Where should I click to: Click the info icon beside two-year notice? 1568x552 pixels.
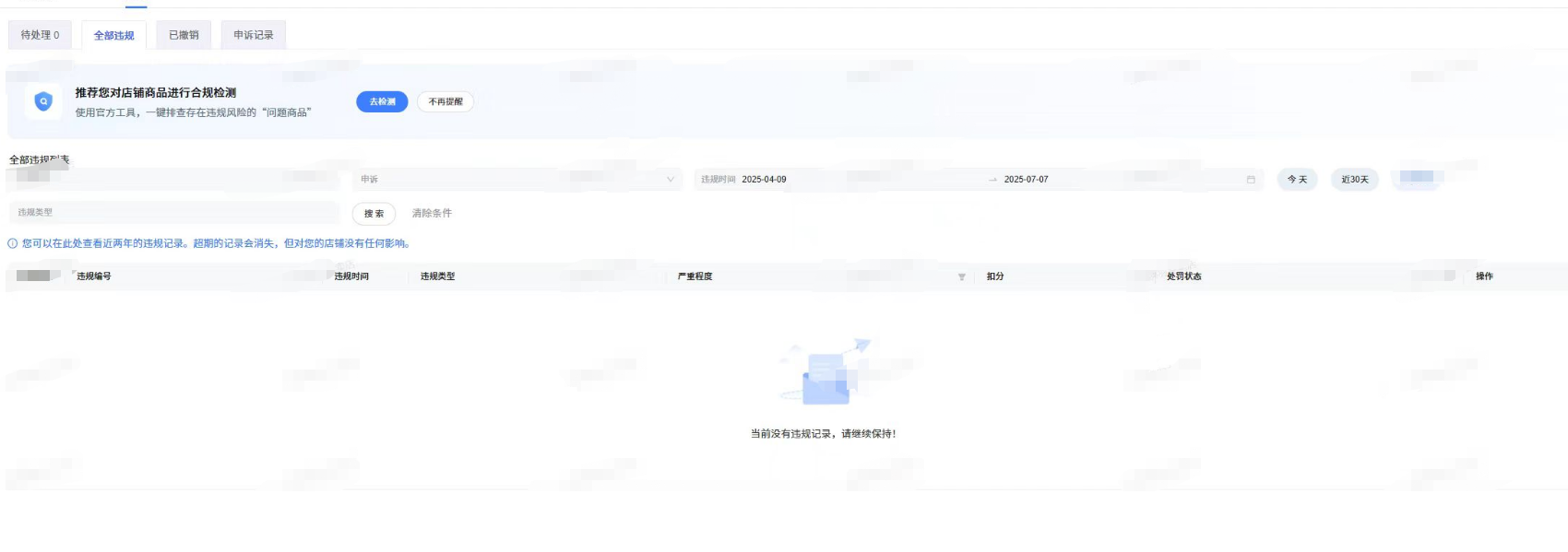13,243
